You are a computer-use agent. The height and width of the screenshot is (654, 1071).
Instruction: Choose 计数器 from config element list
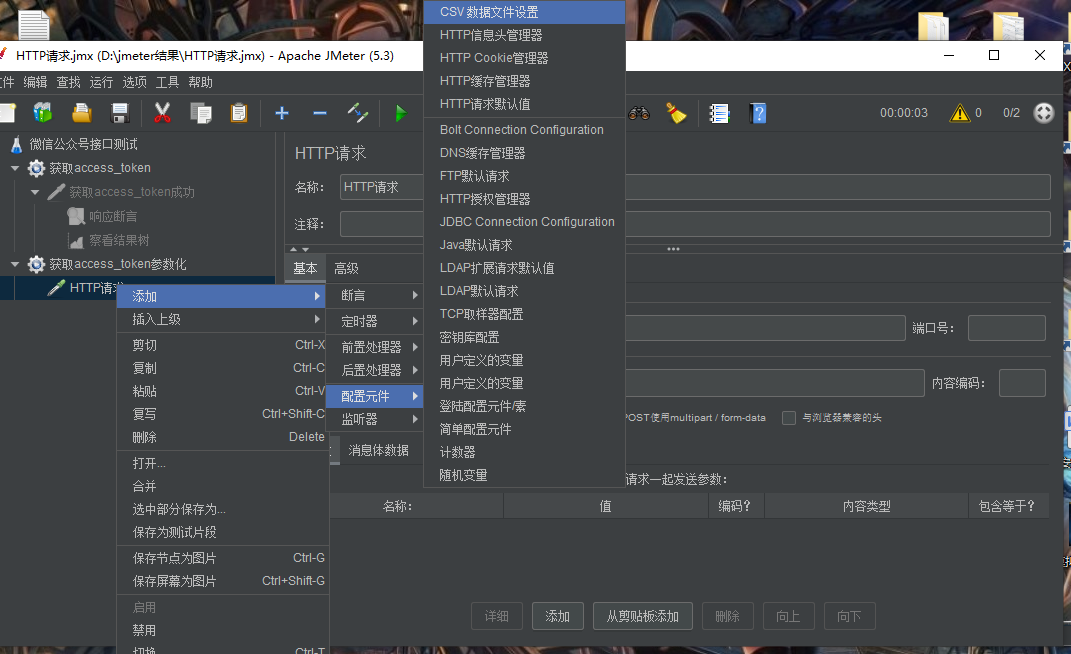click(x=524, y=452)
